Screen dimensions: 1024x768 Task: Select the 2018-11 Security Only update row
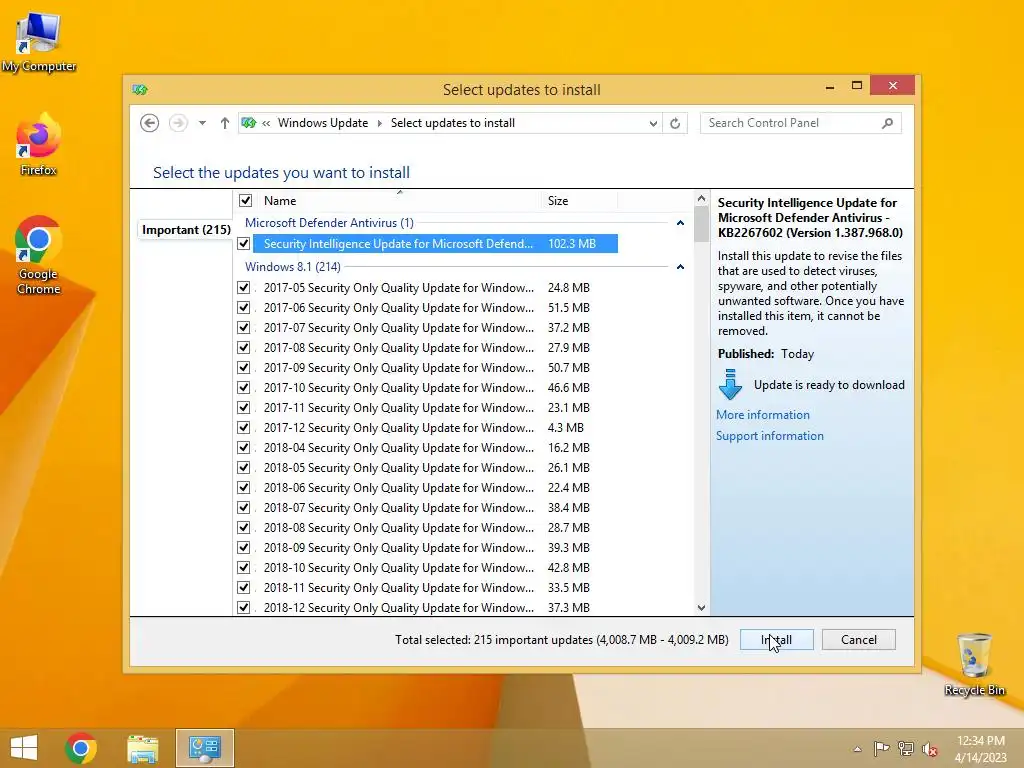coord(426,588)
